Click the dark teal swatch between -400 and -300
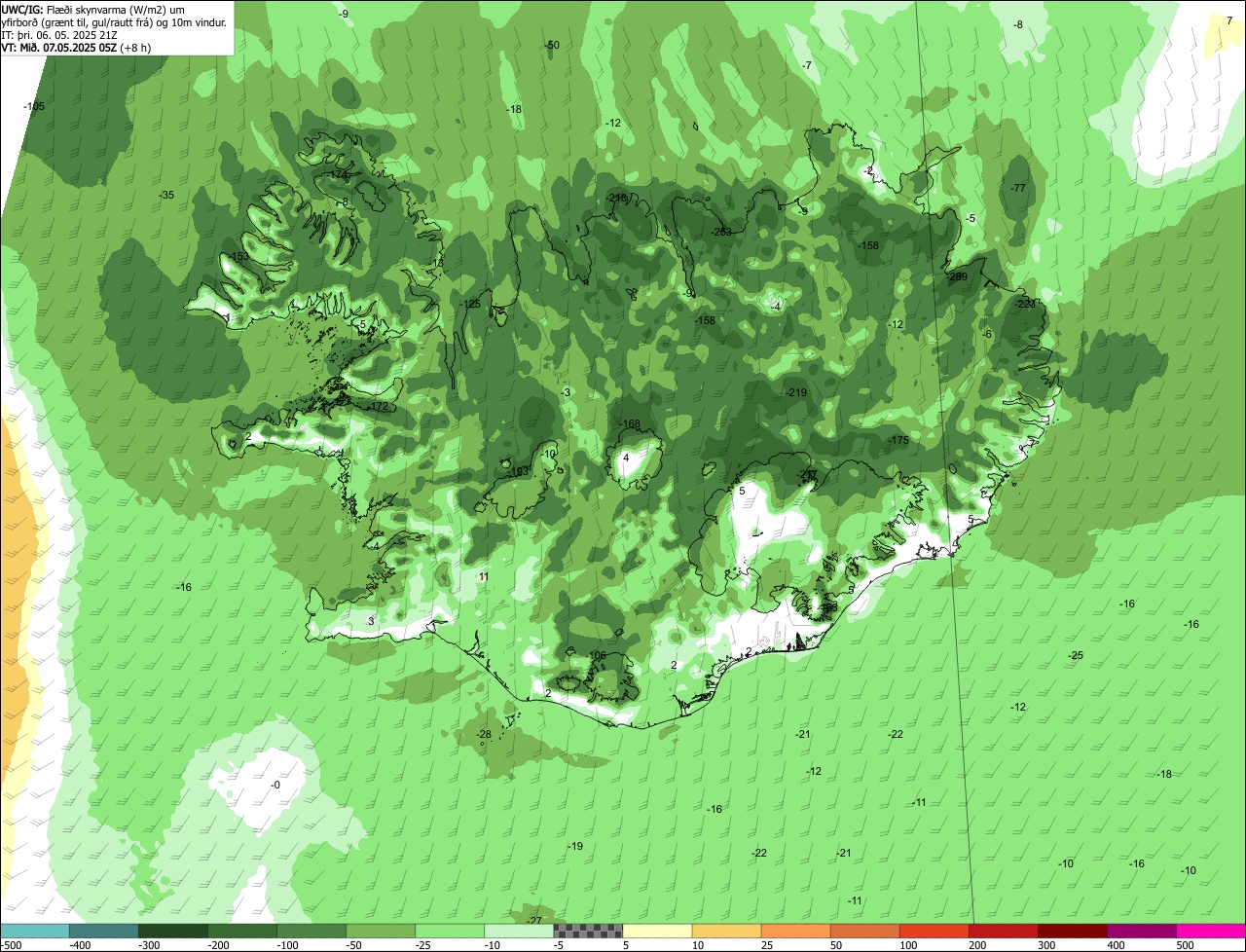 tap(103, 931)
